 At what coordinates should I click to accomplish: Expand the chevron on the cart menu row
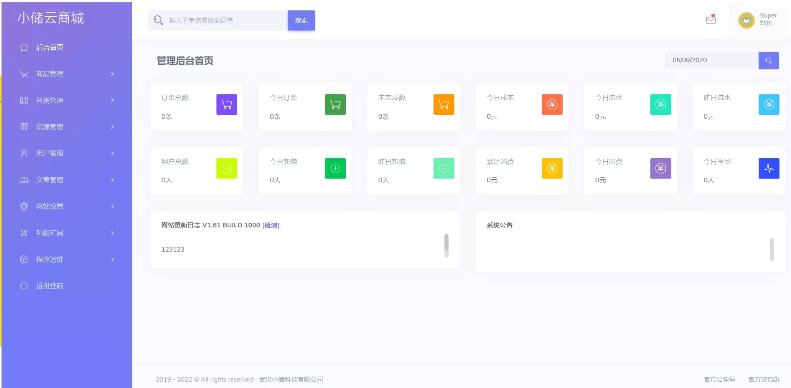(x=112, y=74)
